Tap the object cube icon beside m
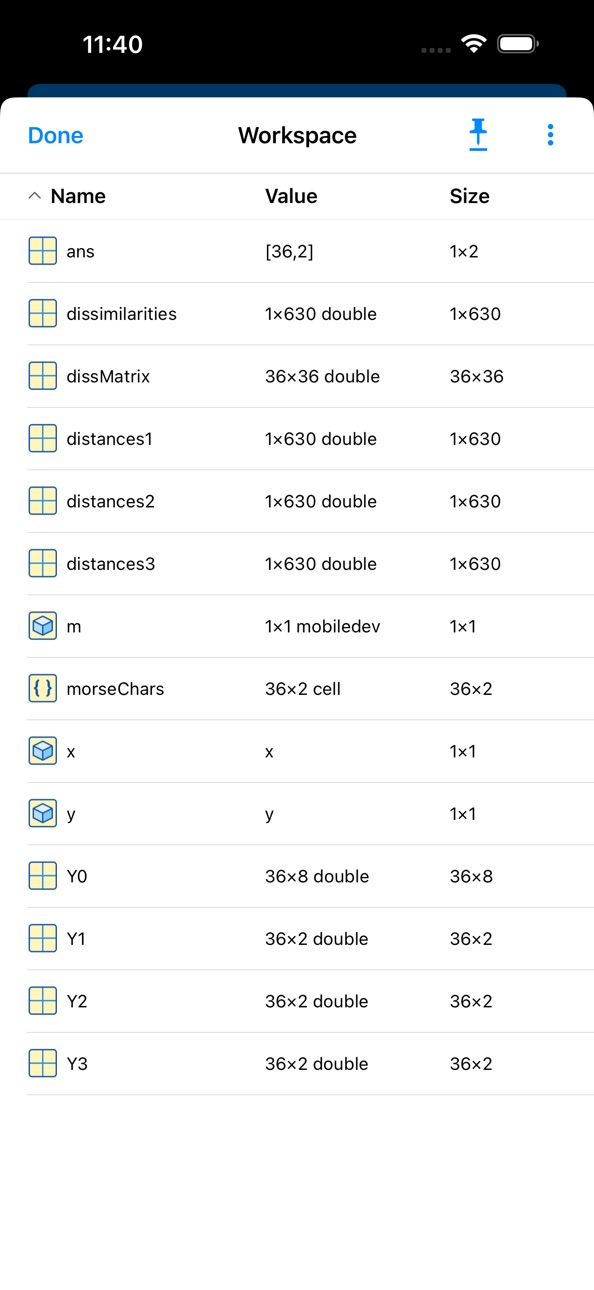The height and width of the screenshot is (1290, 594). [42, 626]
